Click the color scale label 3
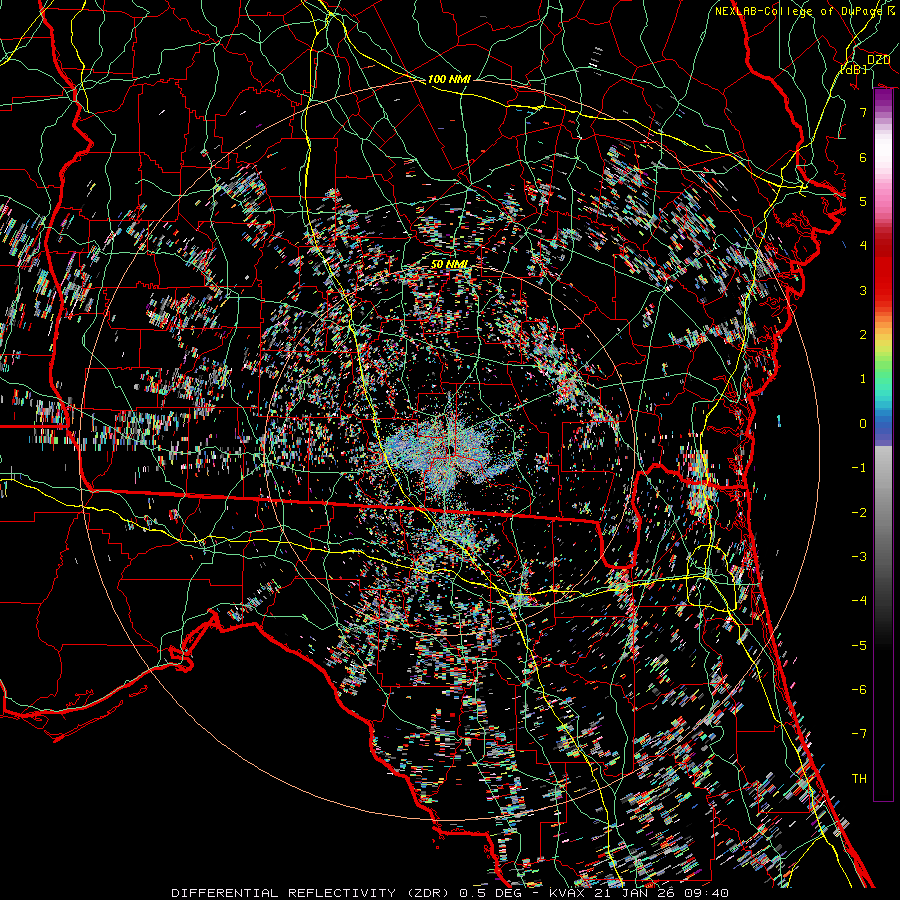 pos(863,290)
